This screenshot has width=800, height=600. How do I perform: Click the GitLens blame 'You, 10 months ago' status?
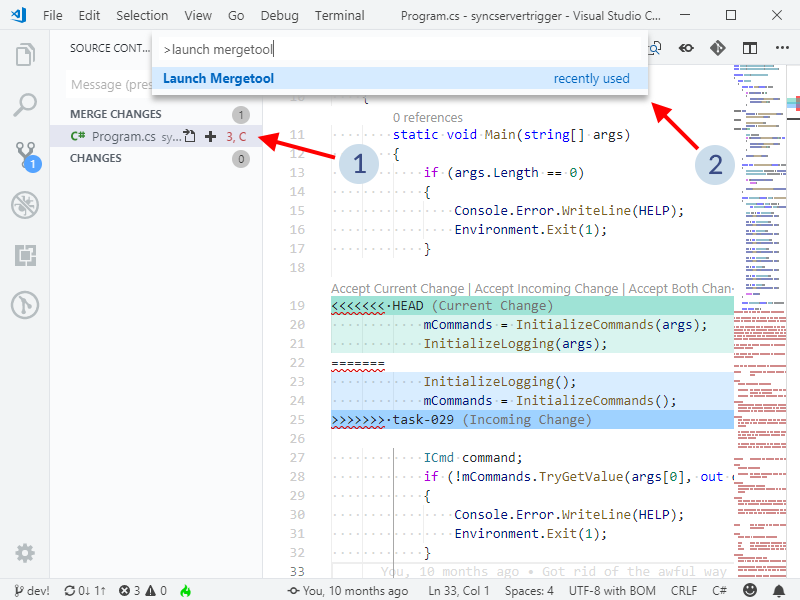tap(348, 590)
